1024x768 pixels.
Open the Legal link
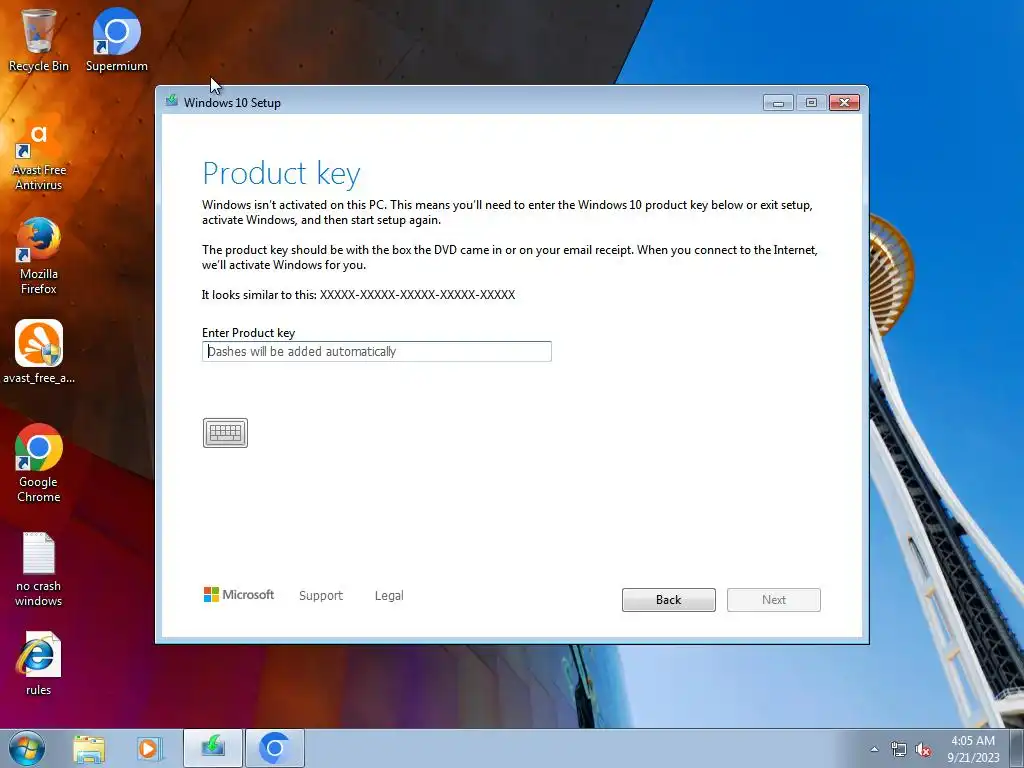389,596
